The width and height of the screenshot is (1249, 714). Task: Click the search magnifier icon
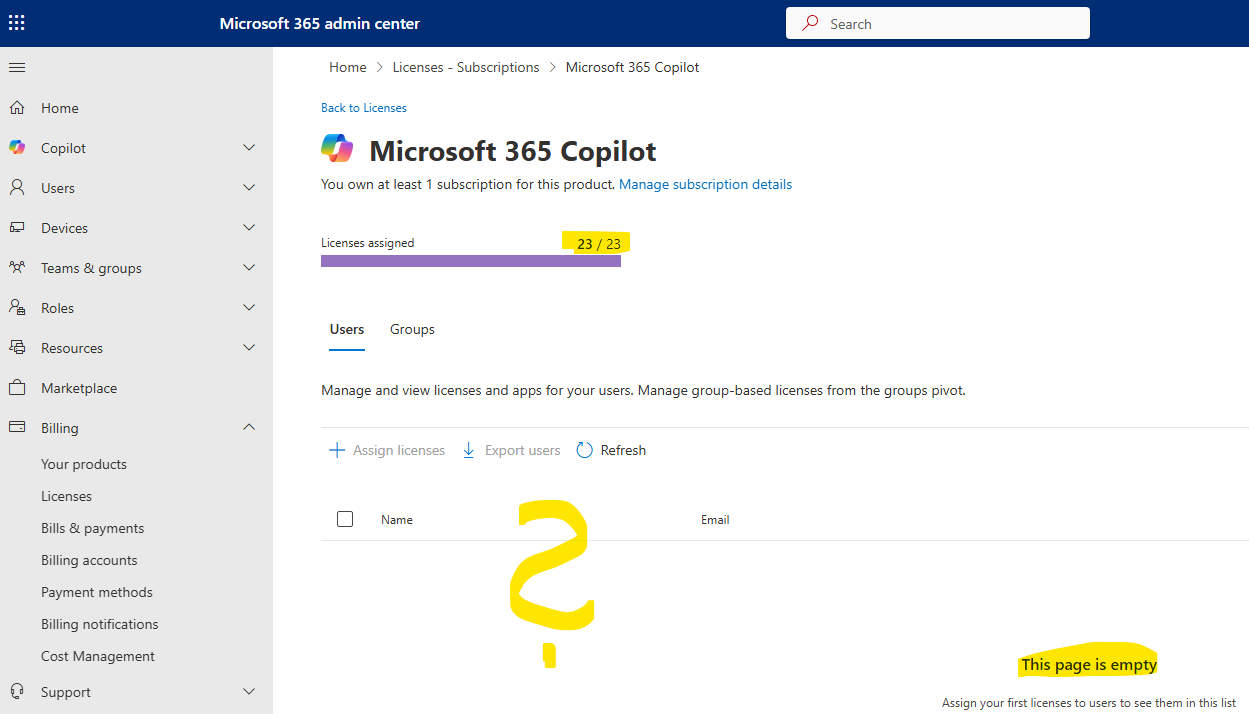coord(811,23)
